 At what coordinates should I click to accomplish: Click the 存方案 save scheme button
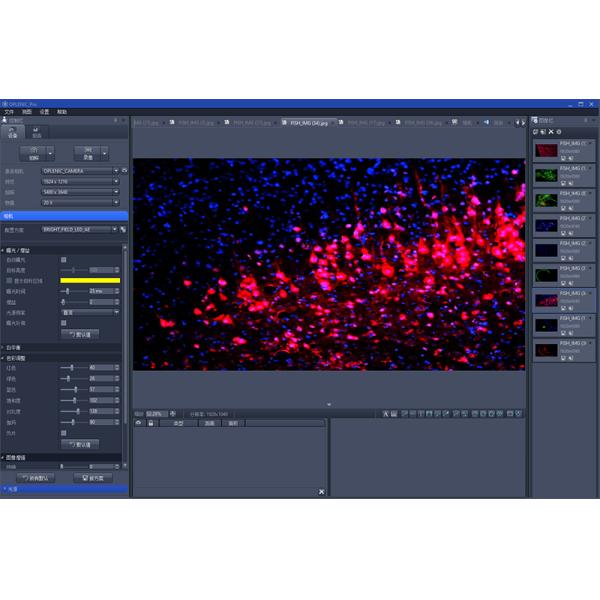93,478
